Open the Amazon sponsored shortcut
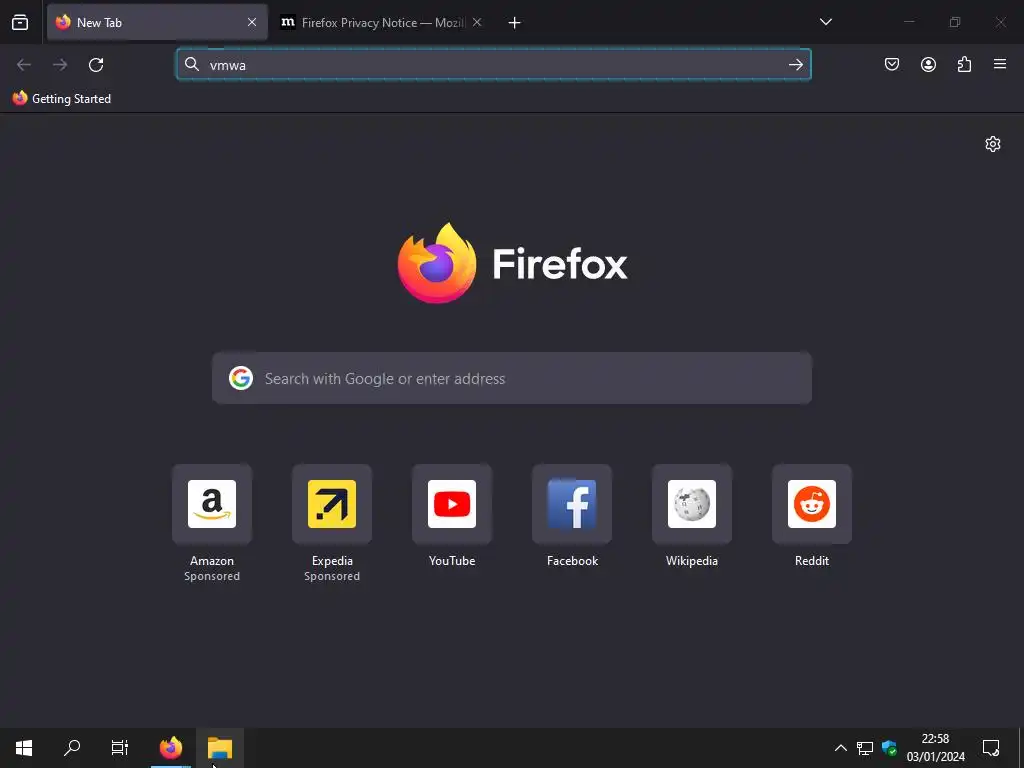1024x768 pixels. [x=212, y=523]
